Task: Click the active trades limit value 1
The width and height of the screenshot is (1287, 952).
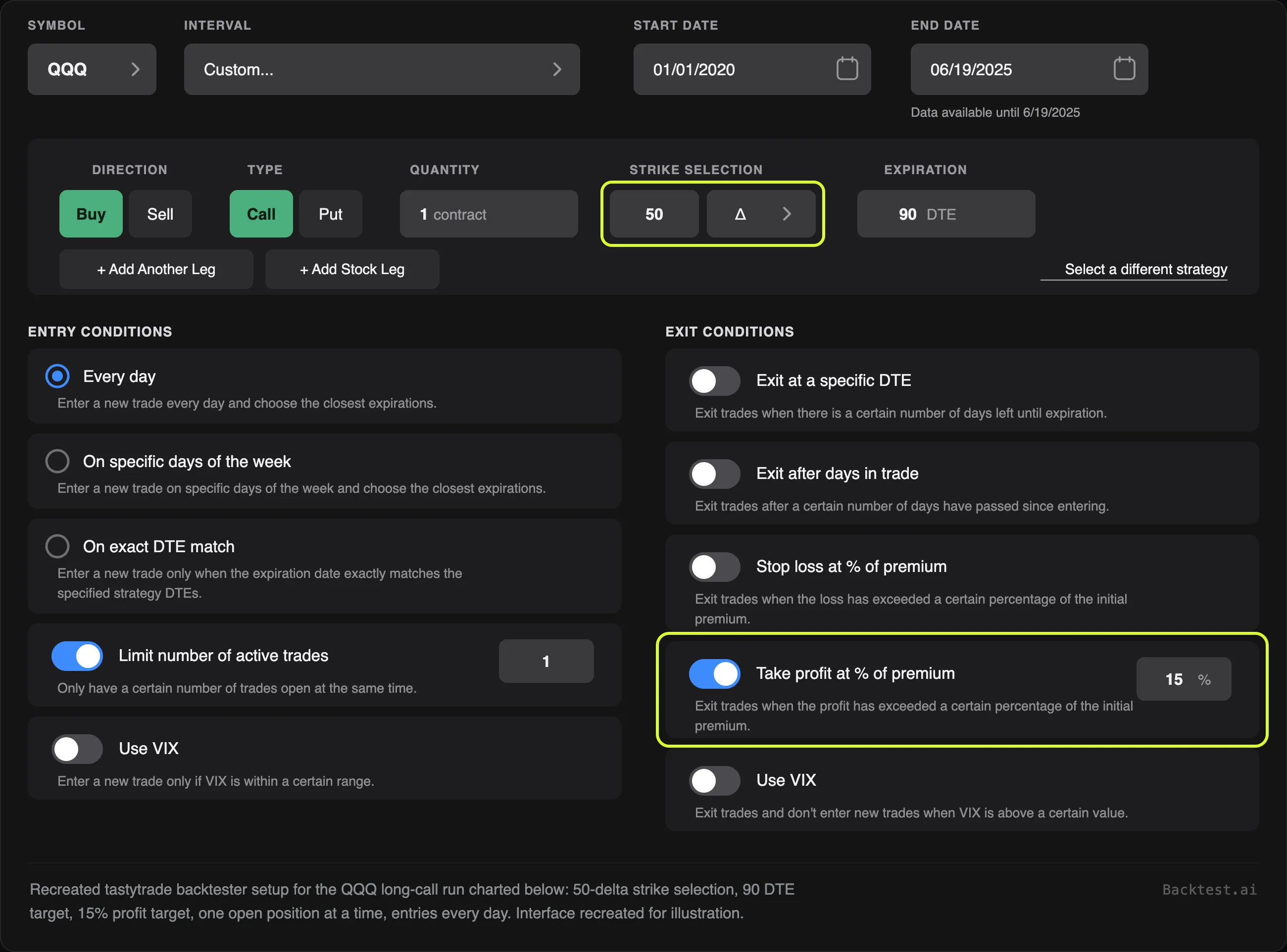Action: coord(546,661)
